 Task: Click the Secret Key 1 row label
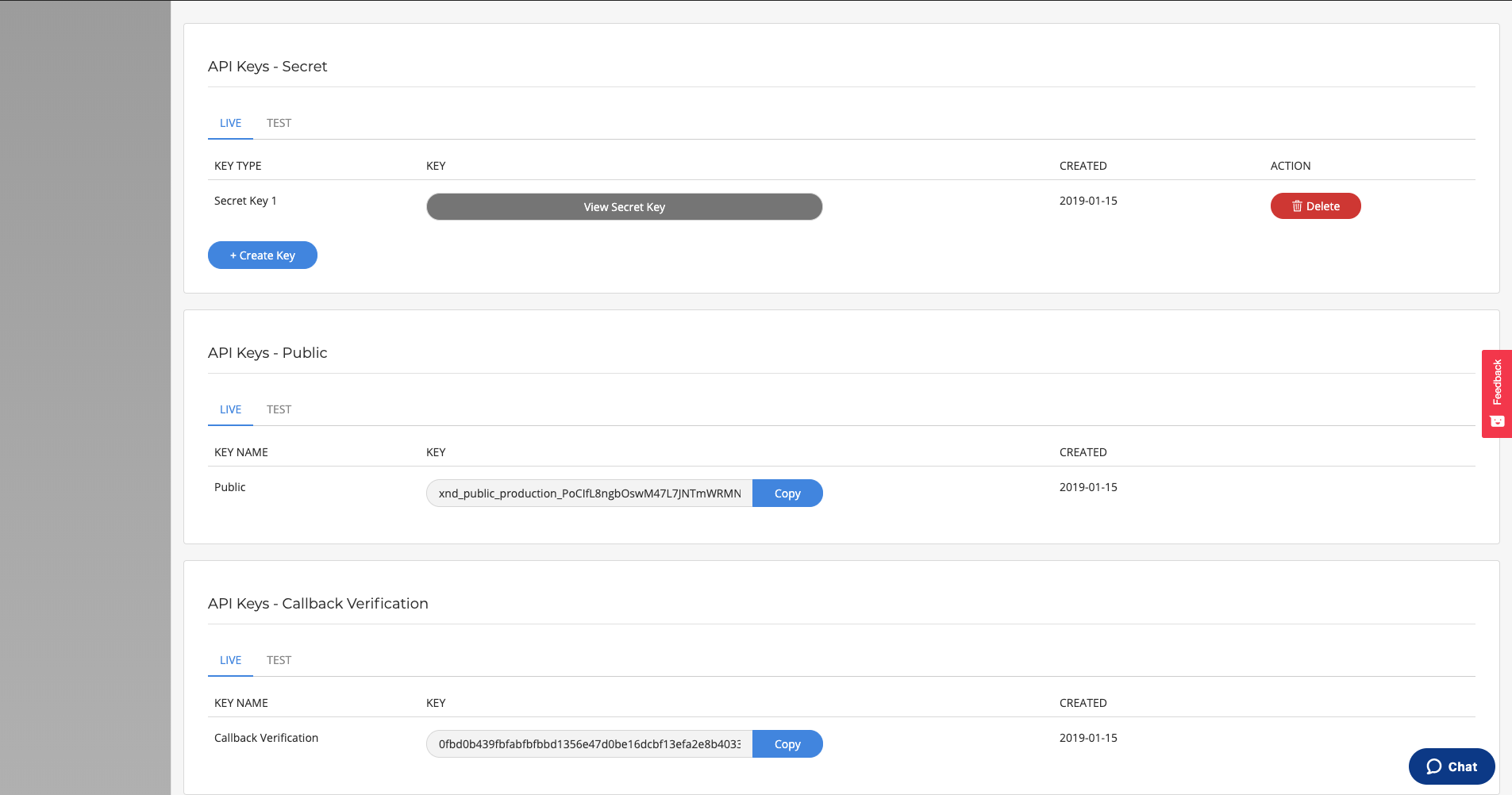(x=245, y=201)
